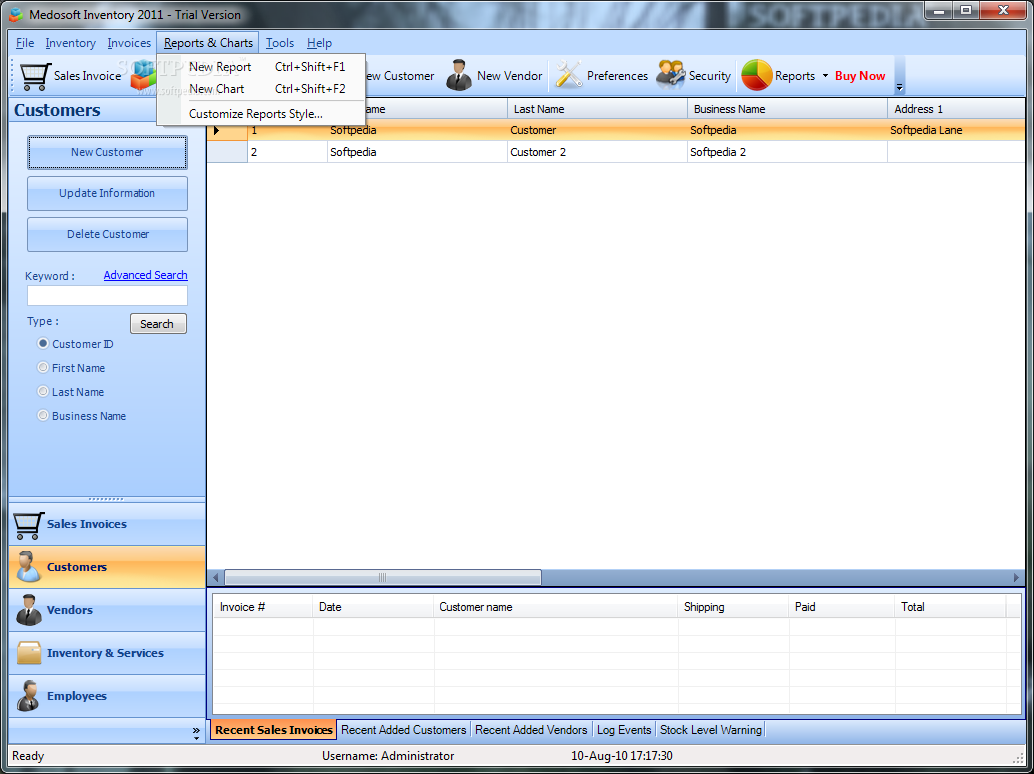Screen dimensions: 1034x774
Task: Open the Invoices menu
Action: pyautogui.click(x=129, y=43)
